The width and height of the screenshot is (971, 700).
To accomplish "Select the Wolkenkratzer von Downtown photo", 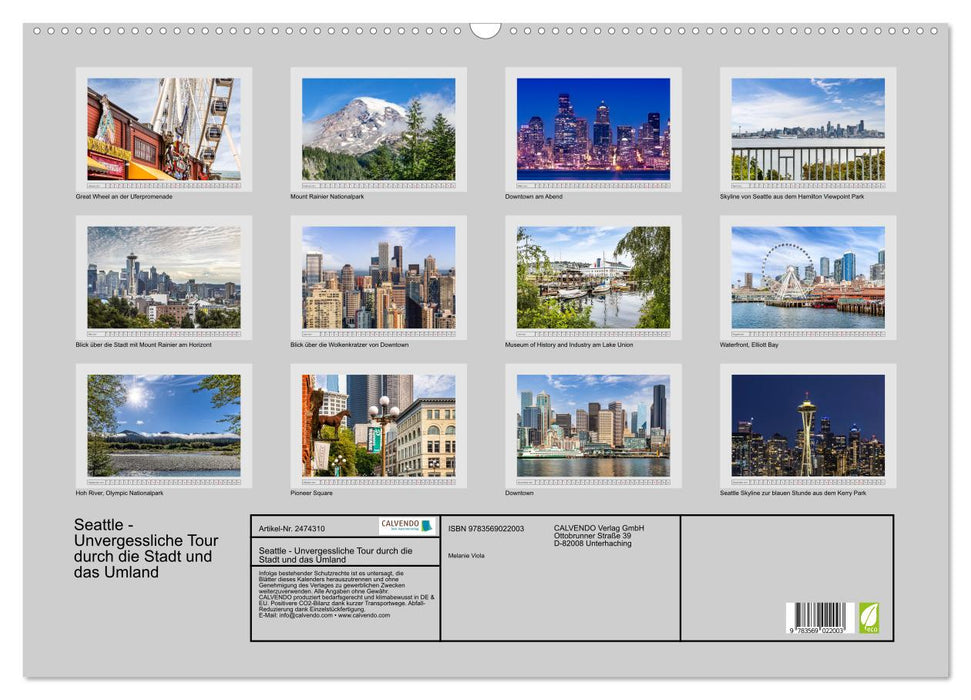I will (x=378, y=277).
